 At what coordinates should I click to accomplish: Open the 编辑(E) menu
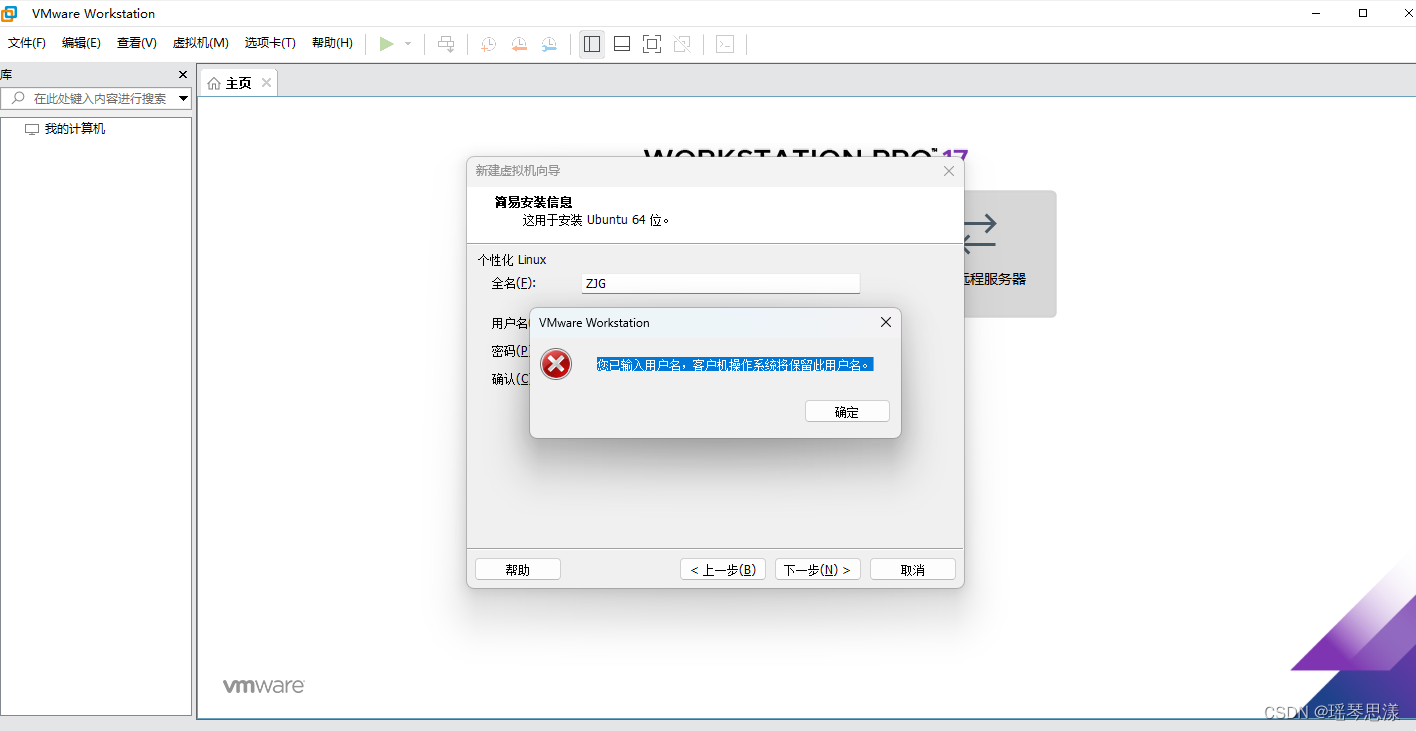point(81,43)
